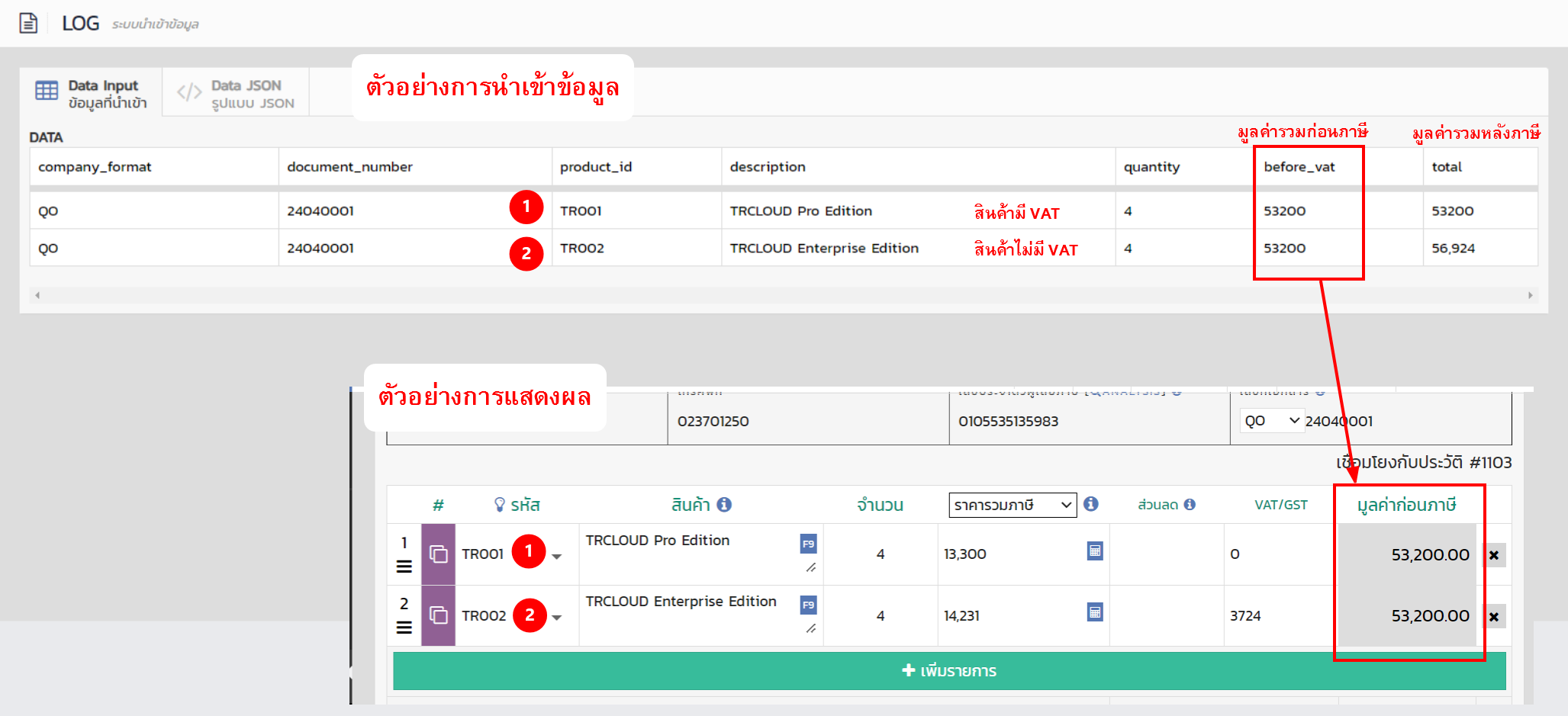The width and height of the screenshot is (1568, 716).
Task: Click the quantity field in row 2 TR002
Action: coord(881,615)
